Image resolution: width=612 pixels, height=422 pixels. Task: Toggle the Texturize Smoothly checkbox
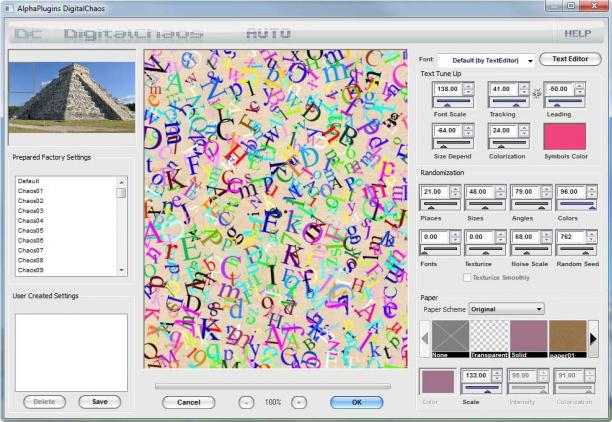tap(467, 278)
